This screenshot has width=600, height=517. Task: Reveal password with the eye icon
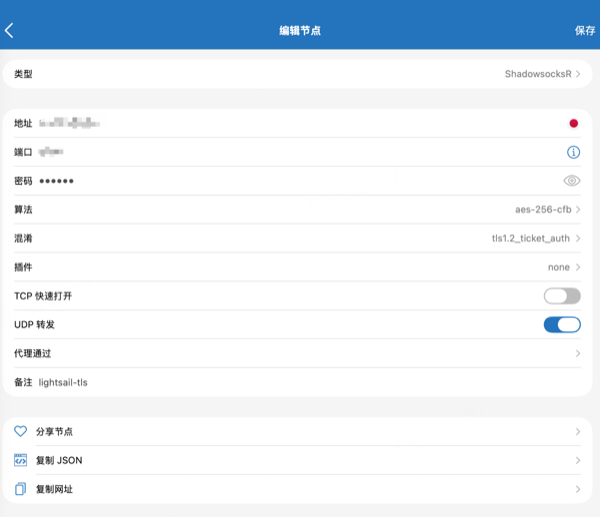point(572,181)
